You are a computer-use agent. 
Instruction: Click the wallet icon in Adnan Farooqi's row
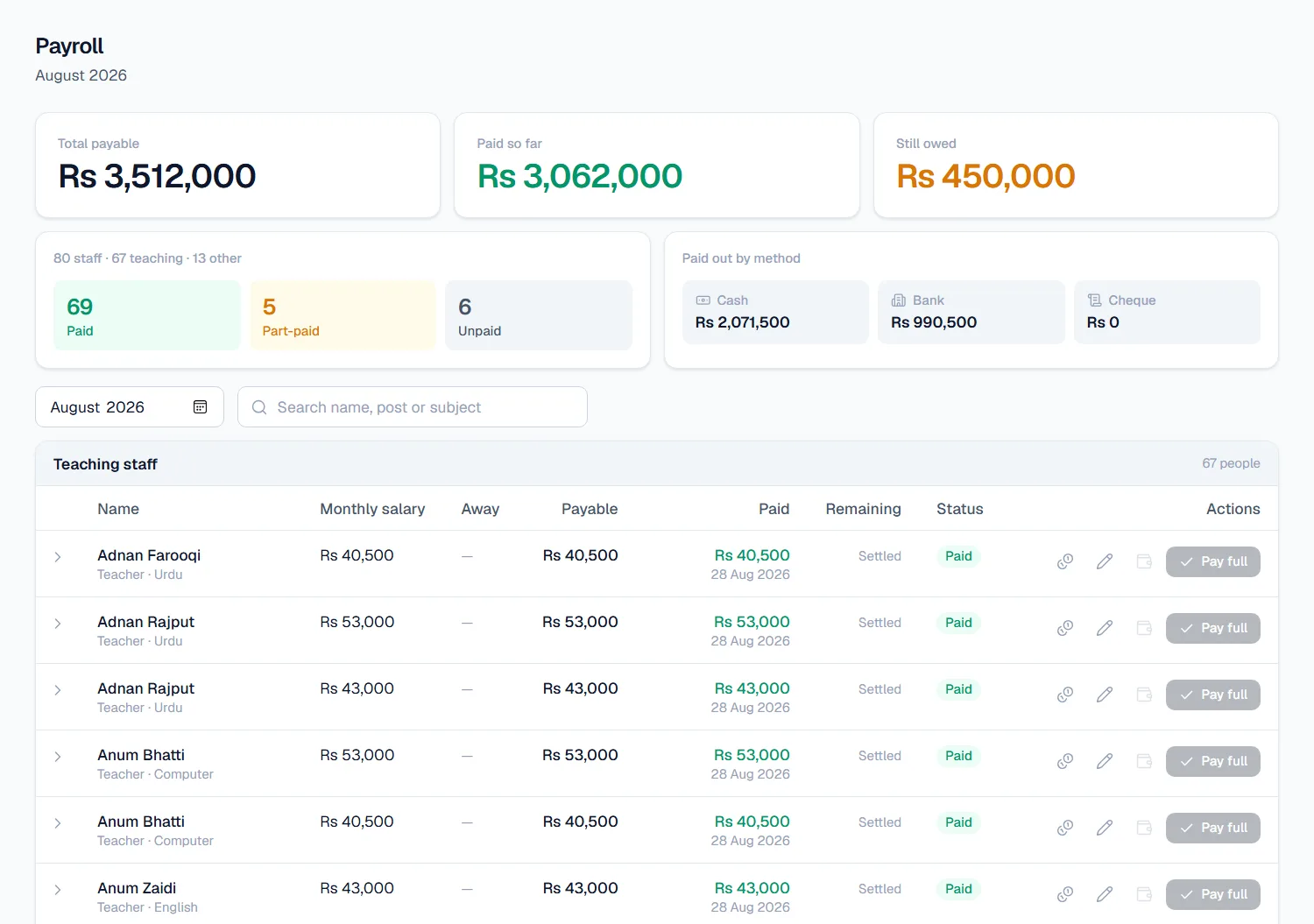tap(1144, 561)
